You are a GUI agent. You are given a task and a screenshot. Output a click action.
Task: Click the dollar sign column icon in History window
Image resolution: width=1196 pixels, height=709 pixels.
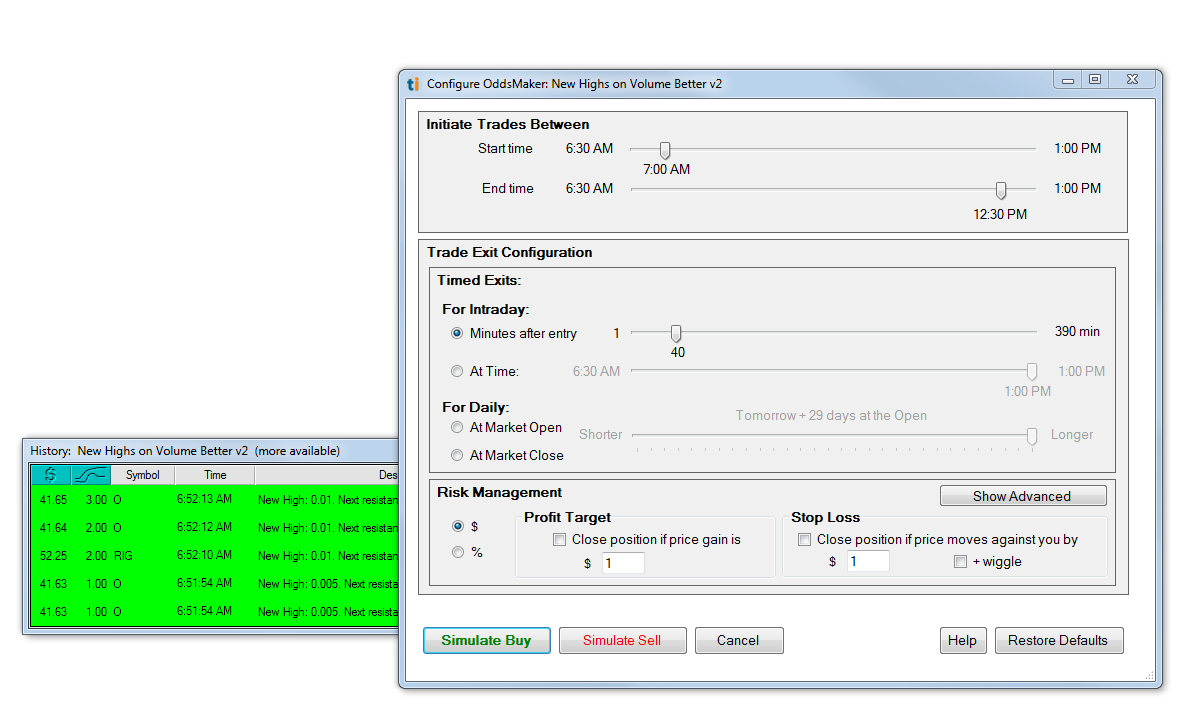[x=50, y=475]
